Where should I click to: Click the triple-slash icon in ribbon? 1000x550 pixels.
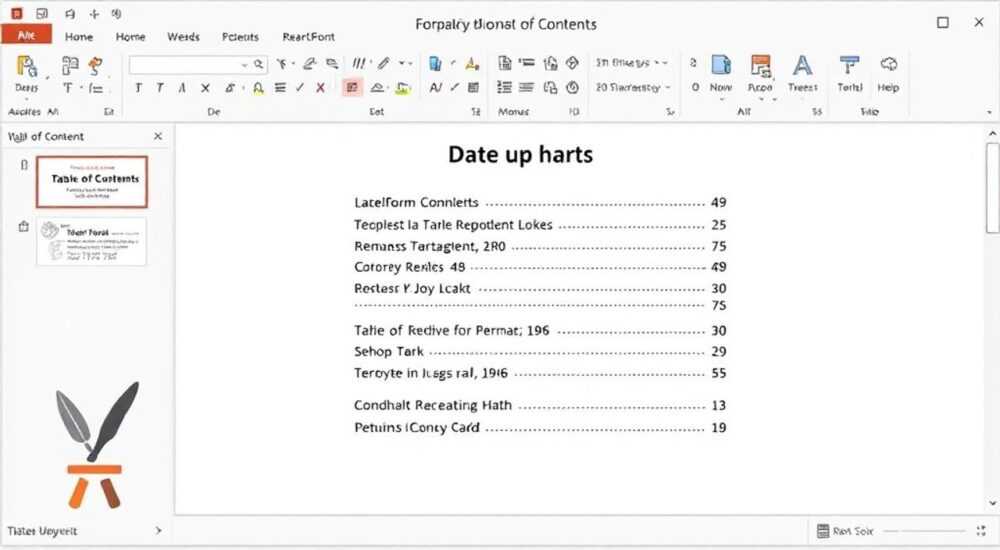click(359, 63)
